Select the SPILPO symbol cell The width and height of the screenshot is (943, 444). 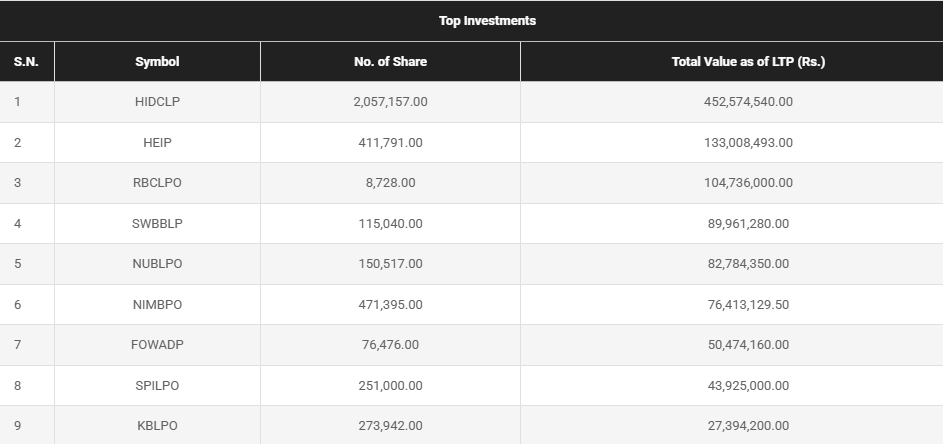click(x=157, y=385)
